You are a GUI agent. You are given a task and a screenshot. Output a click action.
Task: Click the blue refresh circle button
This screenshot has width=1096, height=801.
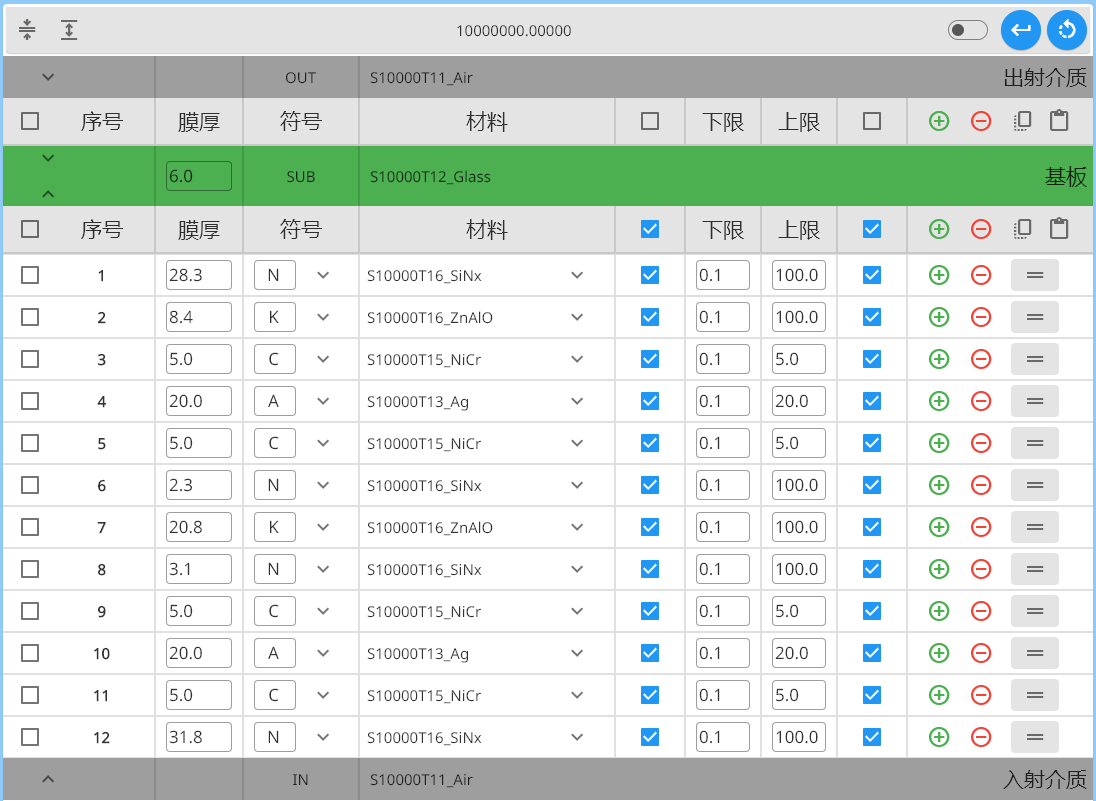[x=1066, y=30]
